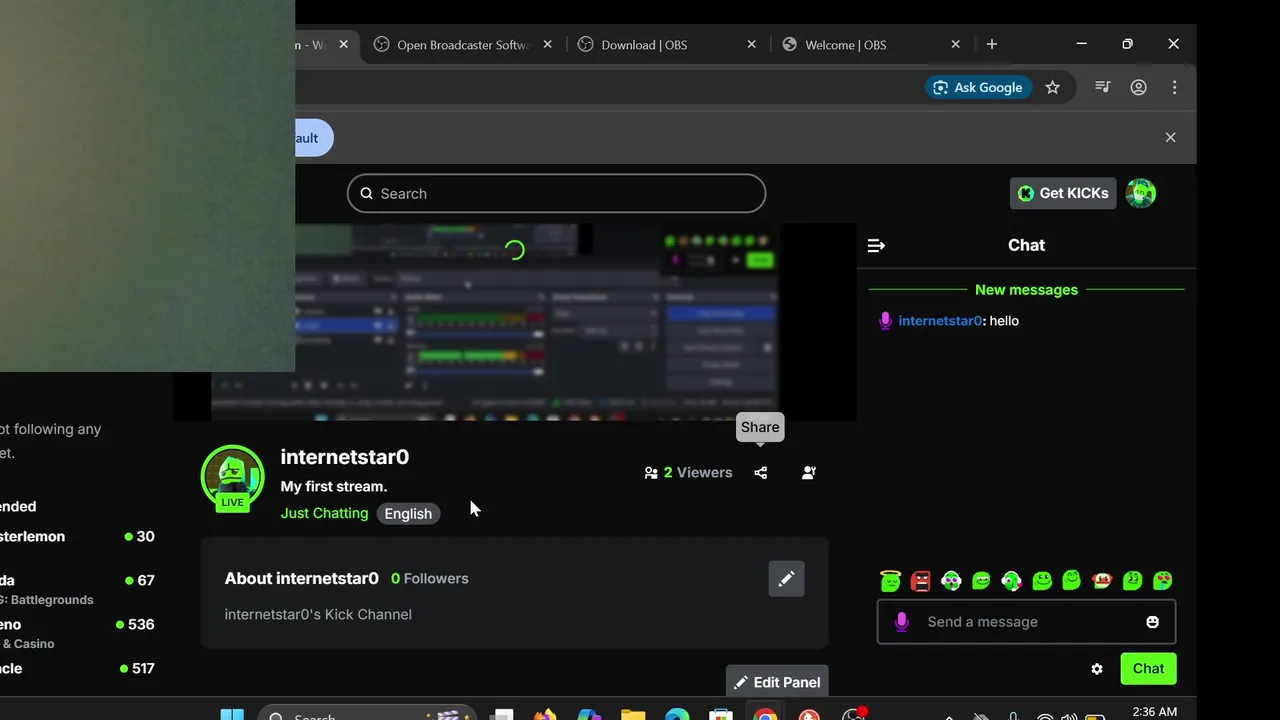
Task: Focus the Kick search field
Action: (556, 193)
